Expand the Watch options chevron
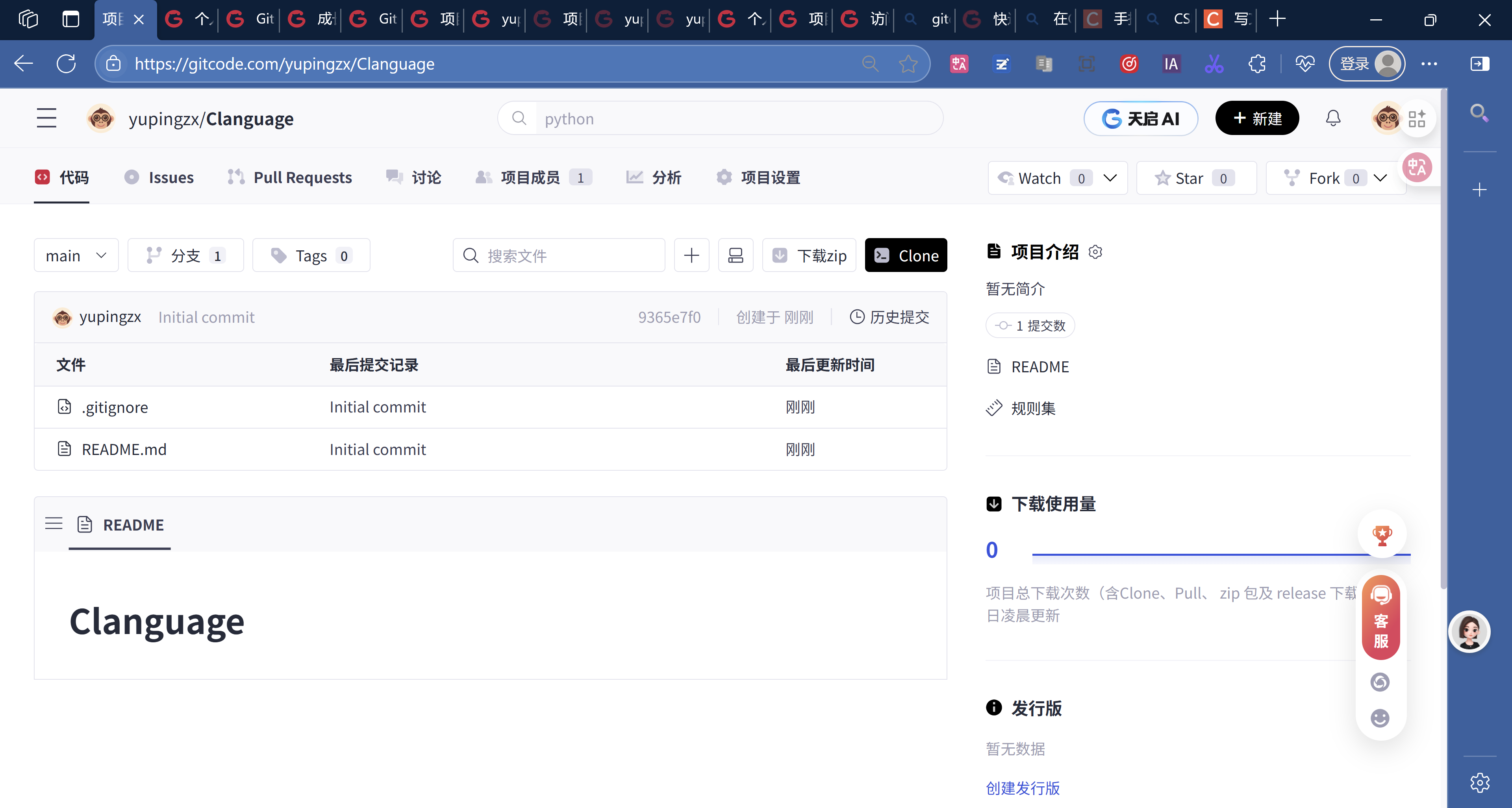This screenshot has width=1512, height=808. pos(1112,178)
